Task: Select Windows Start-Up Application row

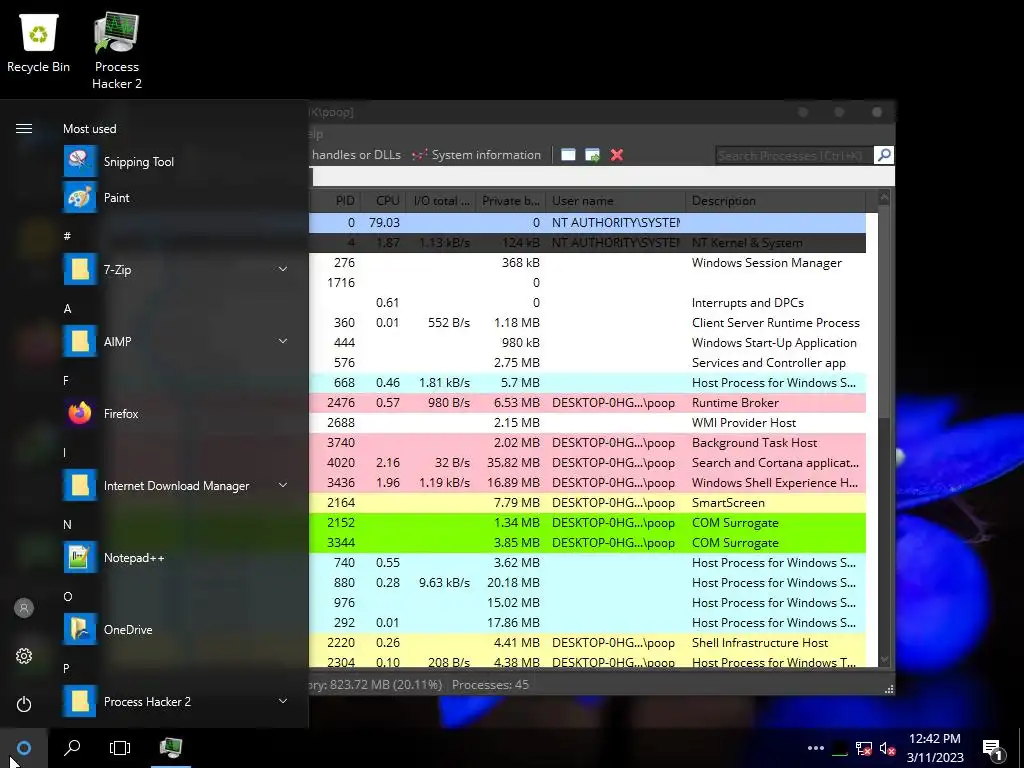Action: point(588,342)
